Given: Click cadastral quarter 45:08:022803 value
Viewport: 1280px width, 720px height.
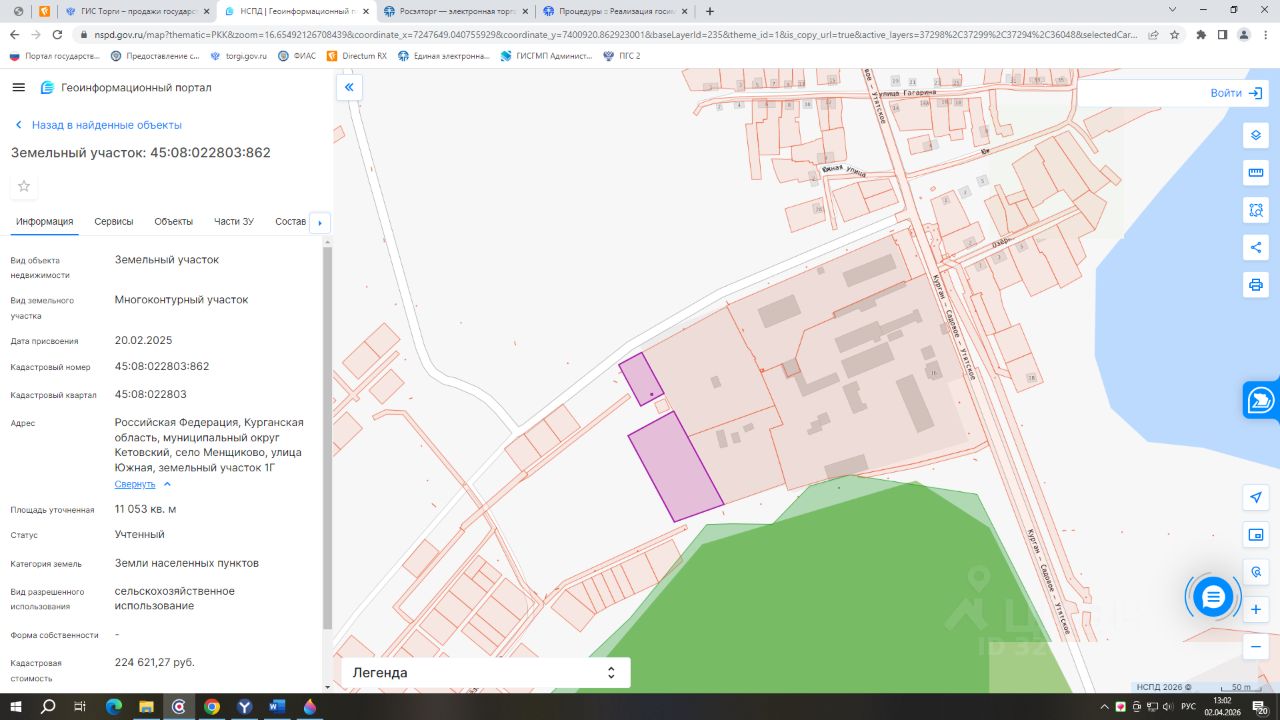Looking at the screenshot, I should point(150,394).
